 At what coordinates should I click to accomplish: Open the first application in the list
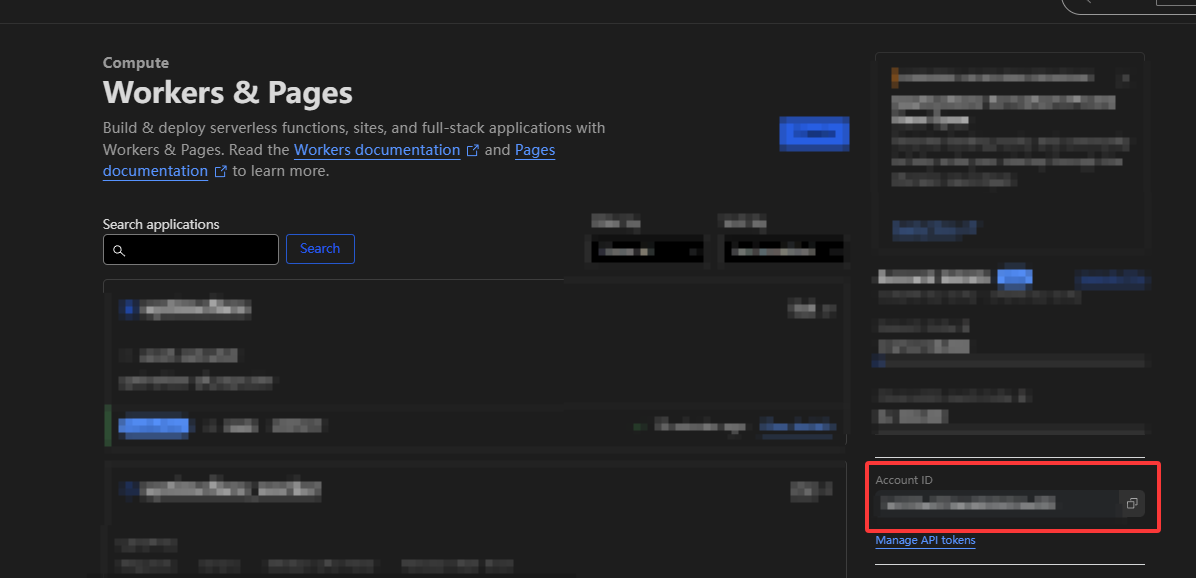(195, 309)
